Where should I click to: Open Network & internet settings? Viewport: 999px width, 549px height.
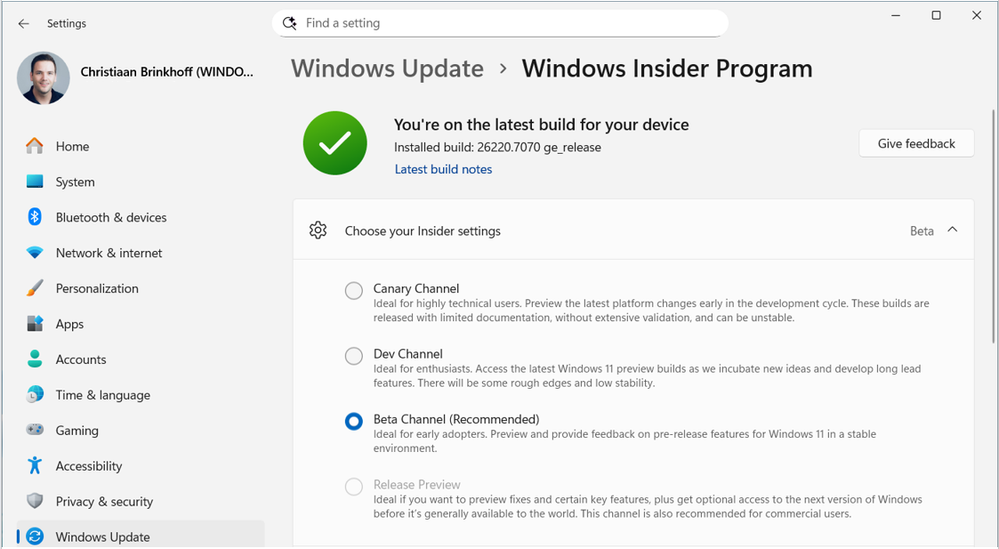pos(140,253)
